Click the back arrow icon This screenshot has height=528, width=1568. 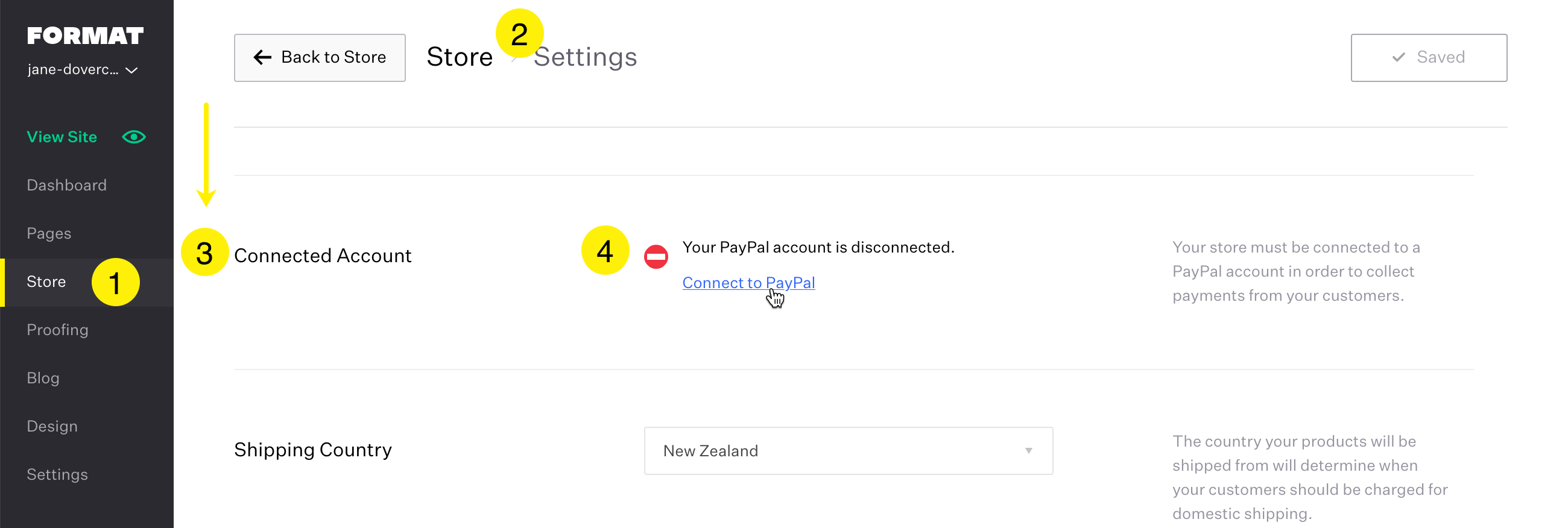point(262,57)
